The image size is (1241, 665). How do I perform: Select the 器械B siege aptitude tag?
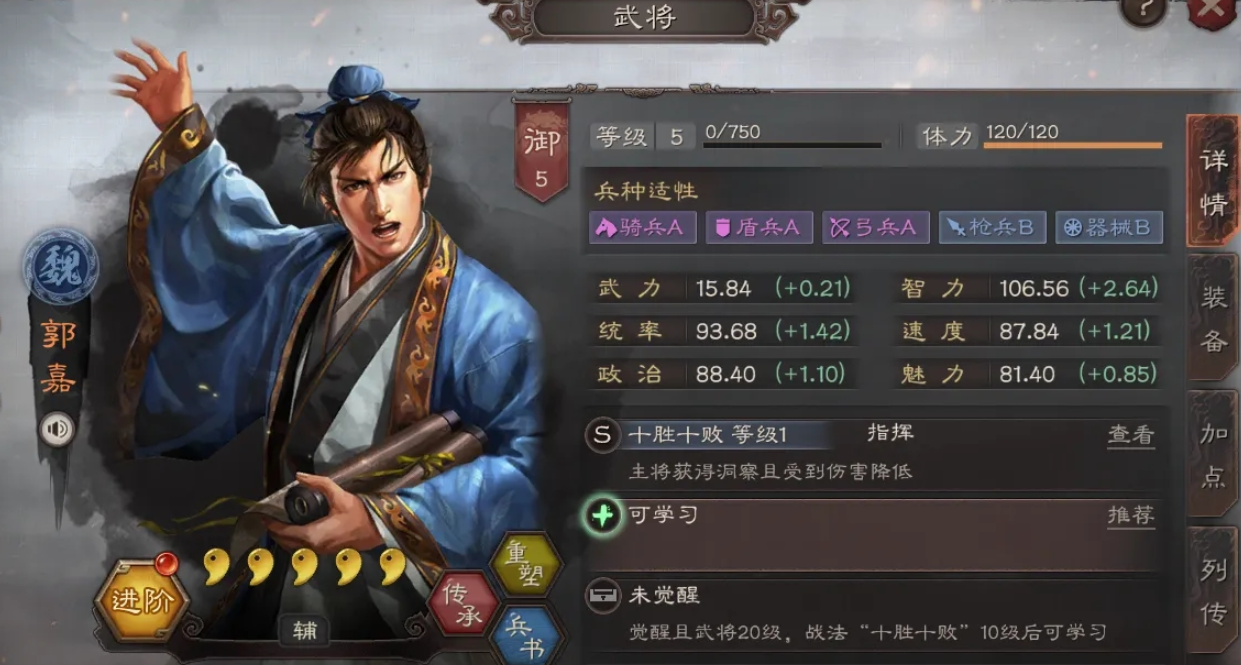[x=1109, y=228]
